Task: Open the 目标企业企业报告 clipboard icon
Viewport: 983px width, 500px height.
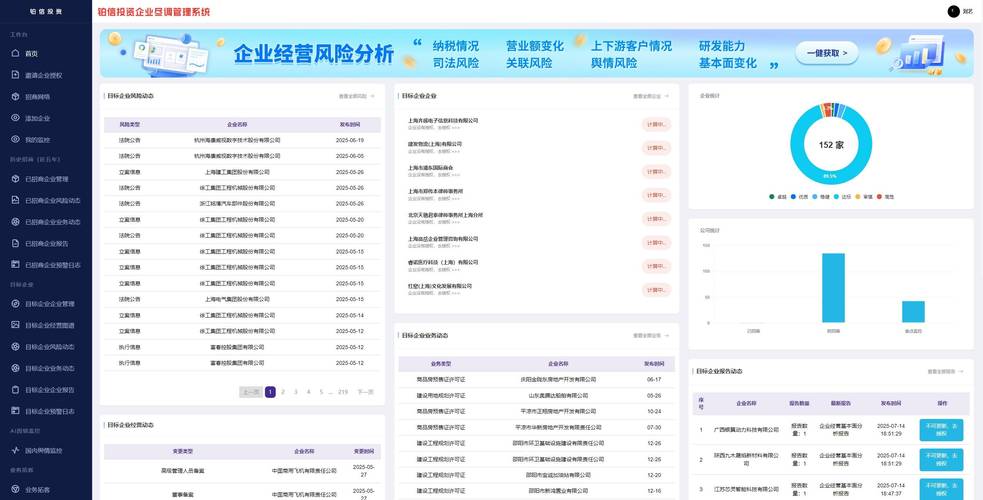Action: [16, 389]
